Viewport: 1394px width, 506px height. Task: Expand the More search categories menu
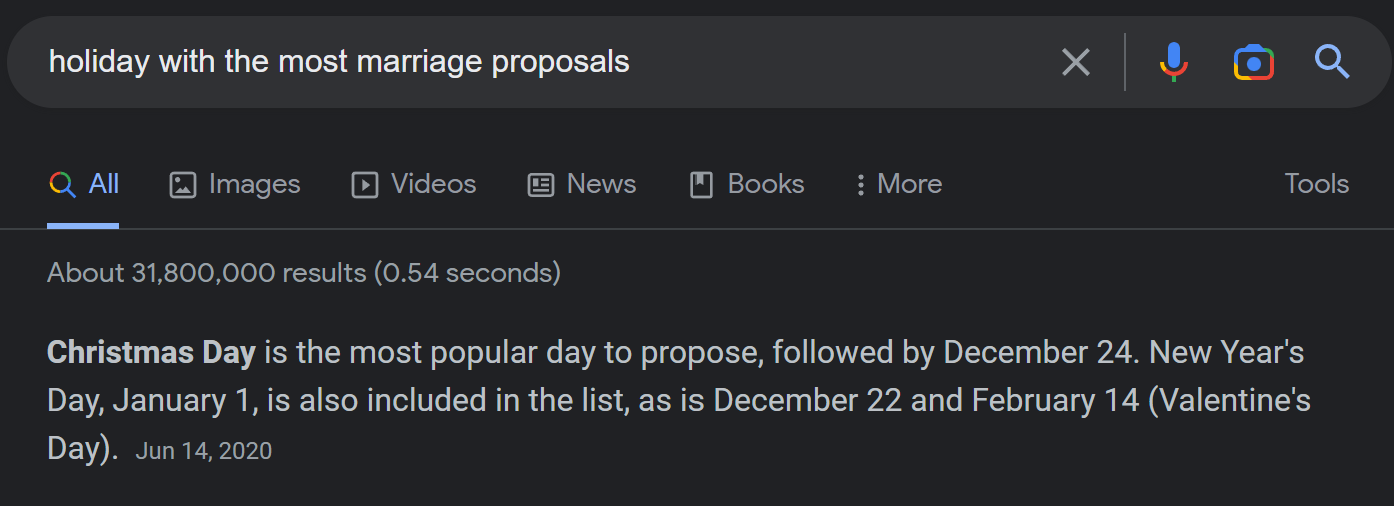click(899, 185)
